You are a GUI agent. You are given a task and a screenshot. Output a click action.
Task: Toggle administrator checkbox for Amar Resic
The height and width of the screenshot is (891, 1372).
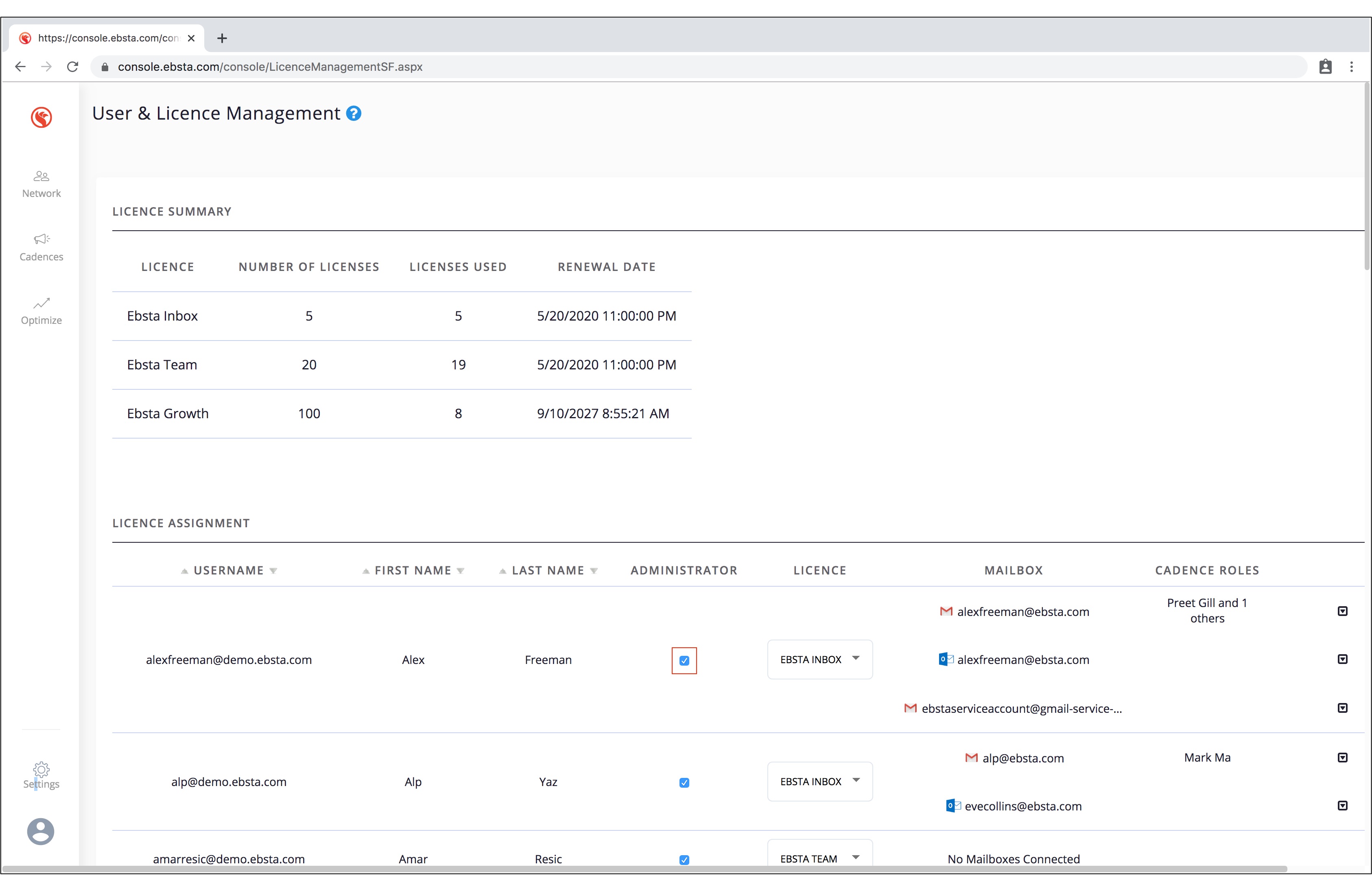(684, 859)
